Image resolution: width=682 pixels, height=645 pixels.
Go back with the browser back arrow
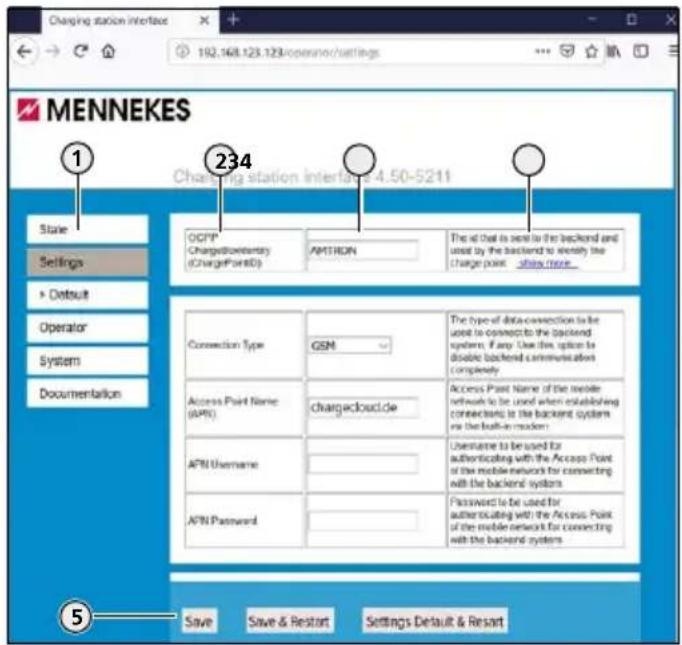pos(25,52)
